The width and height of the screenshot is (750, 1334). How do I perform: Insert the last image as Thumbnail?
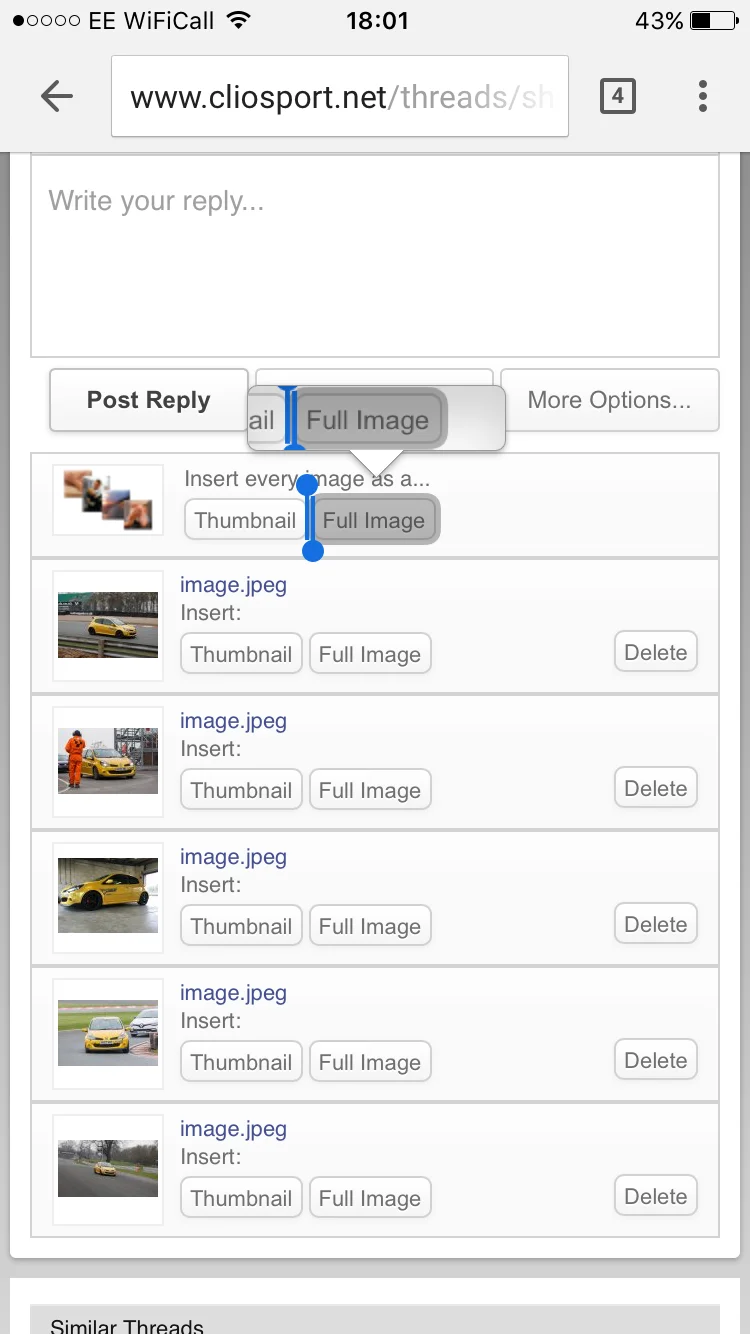click(241, 1198)
